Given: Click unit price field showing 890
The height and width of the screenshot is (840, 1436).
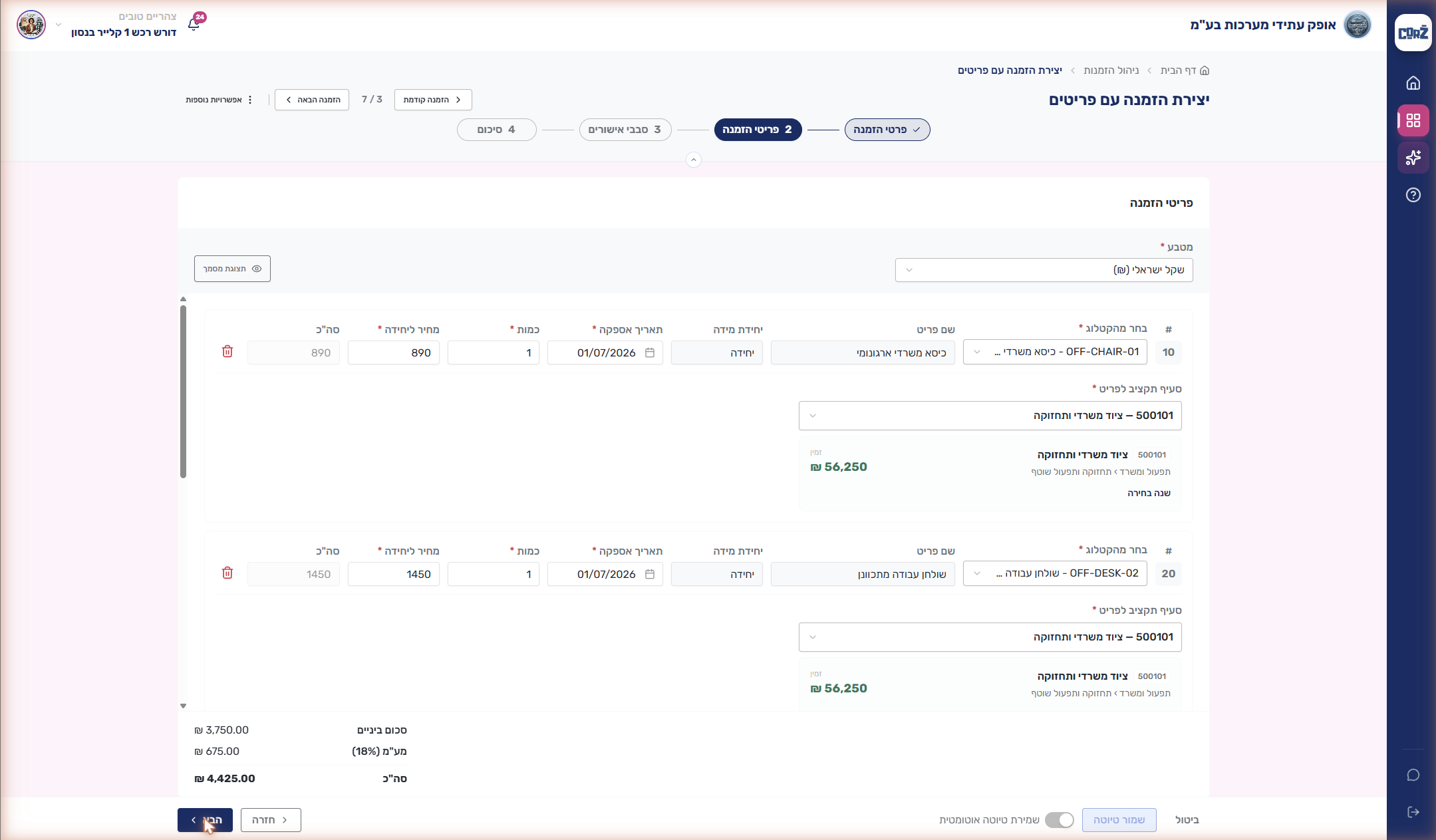Looking at the screenshot, I should point(394,352).
